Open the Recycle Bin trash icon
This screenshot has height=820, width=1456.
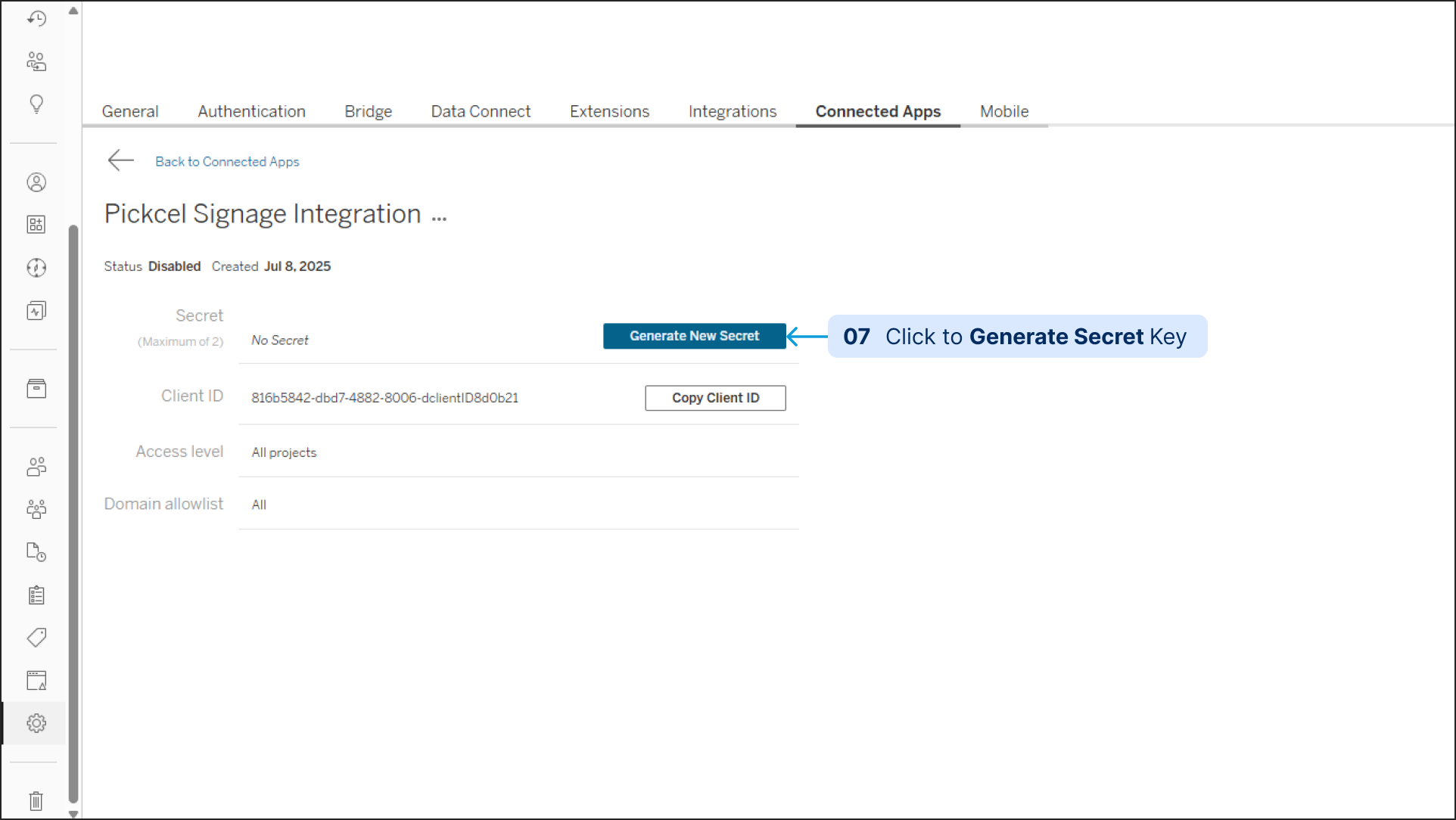(36, 800)
